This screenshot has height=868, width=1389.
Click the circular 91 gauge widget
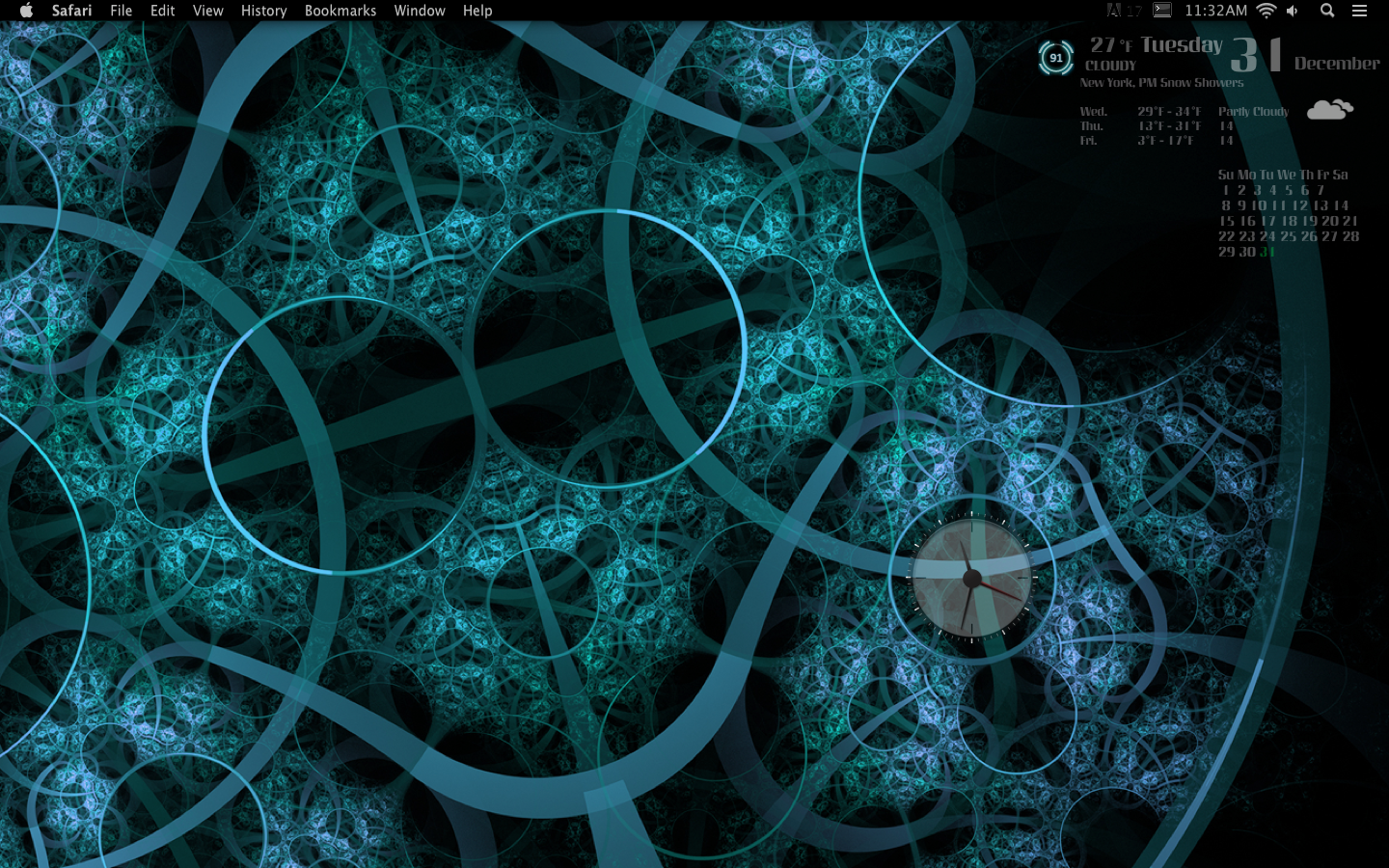1055,58
